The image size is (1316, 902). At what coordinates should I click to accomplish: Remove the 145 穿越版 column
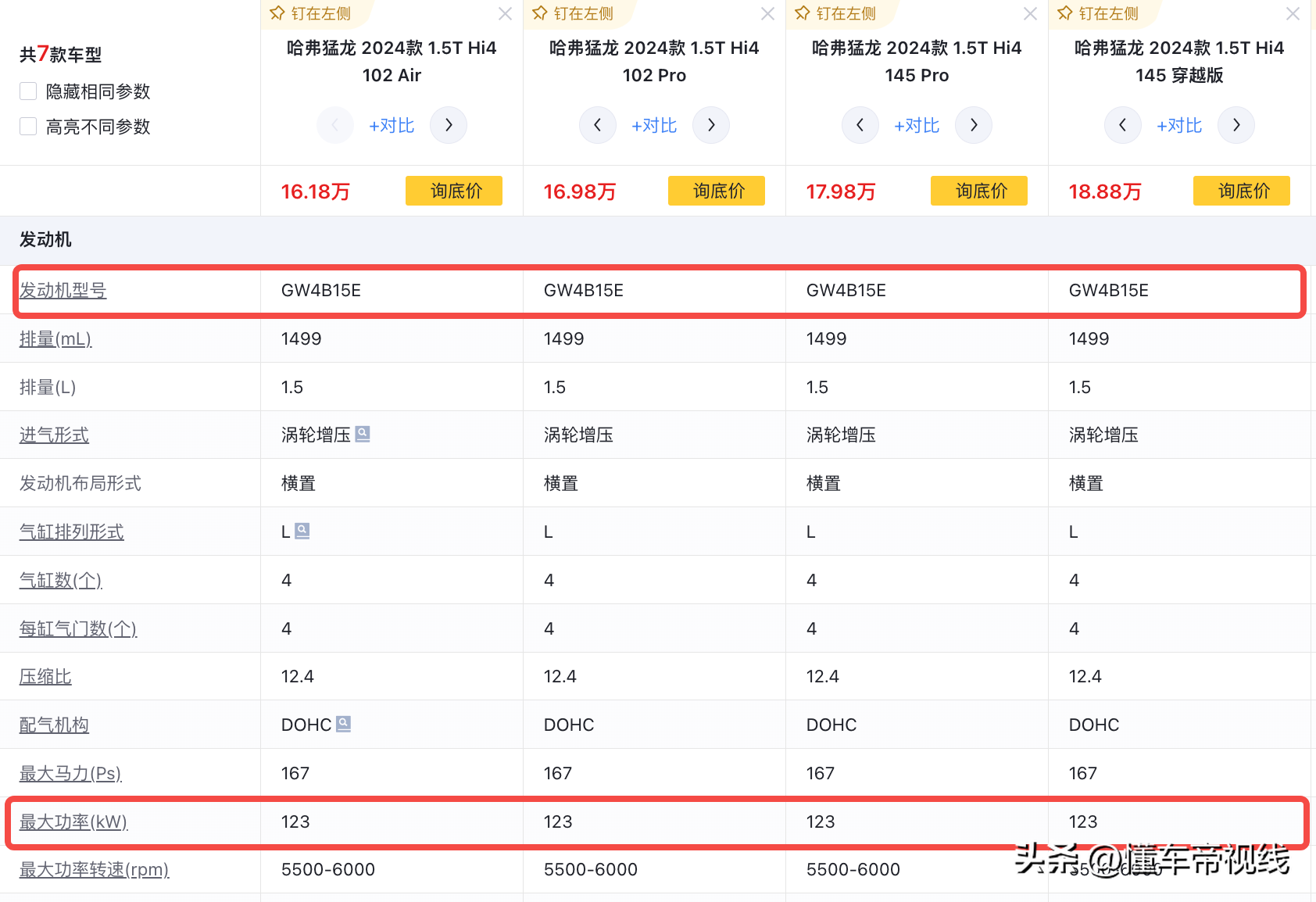tap(1293, 14)
